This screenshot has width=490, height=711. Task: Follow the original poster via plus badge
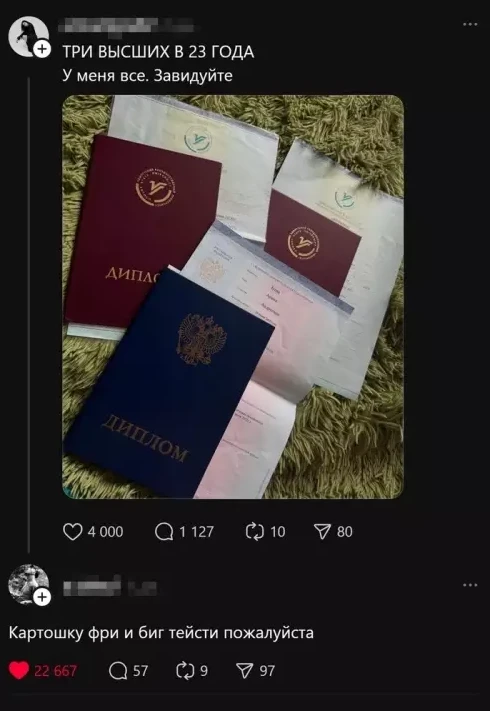pyautogui.click(x=42, y=49)
